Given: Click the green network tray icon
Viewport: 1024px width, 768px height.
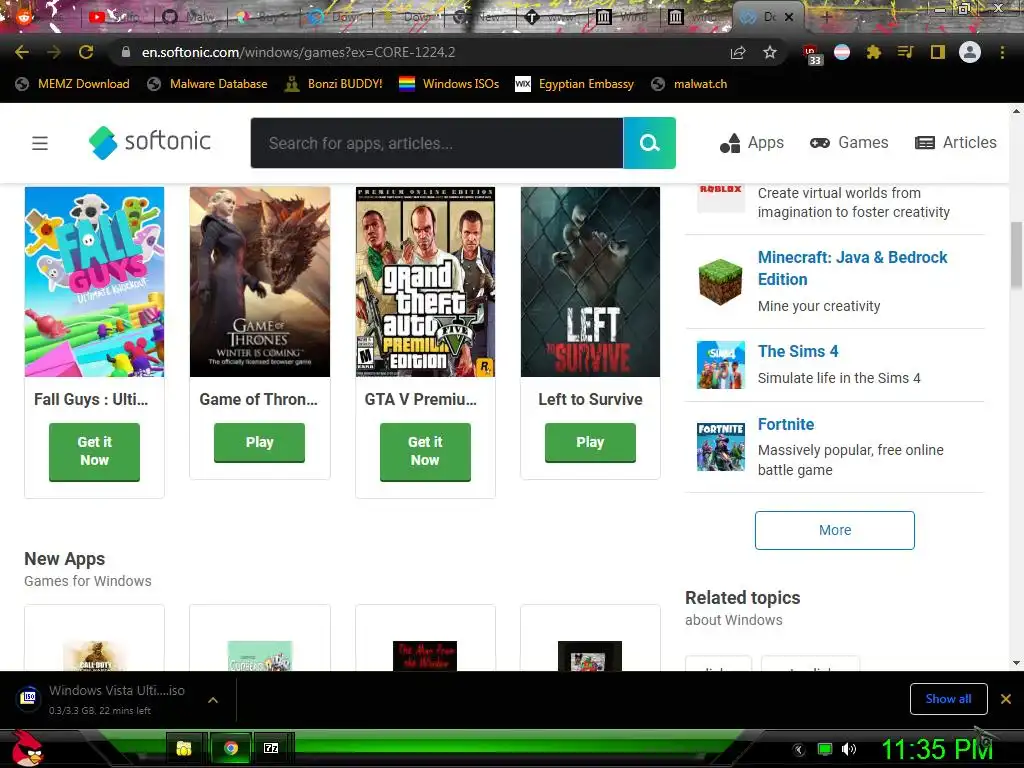Looking at the screenshot, I should (x=825, y=749).
